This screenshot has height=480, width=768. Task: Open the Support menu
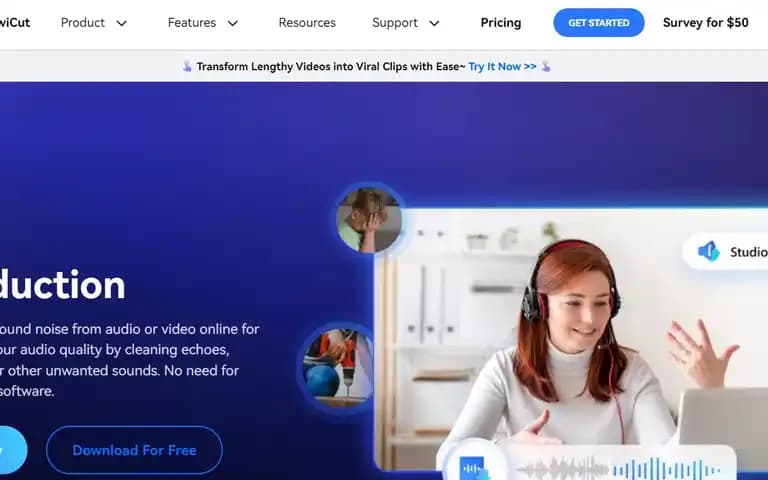pos(395,23)
